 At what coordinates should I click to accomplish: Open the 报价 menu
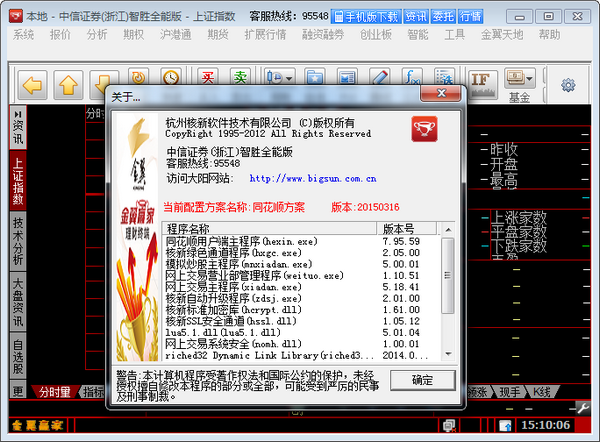60,35
